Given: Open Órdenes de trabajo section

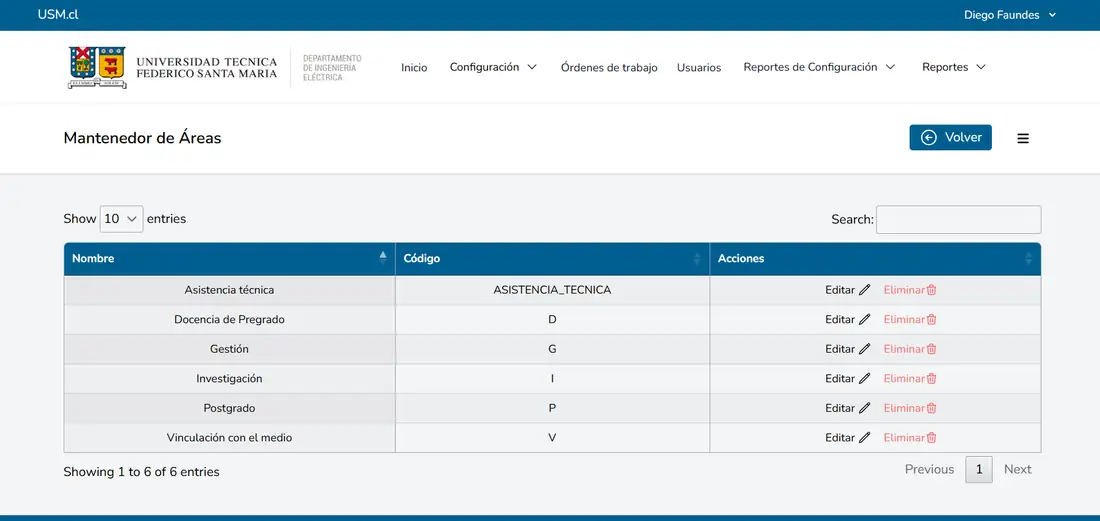Looking at the screenshot, I should coord(609,67).
